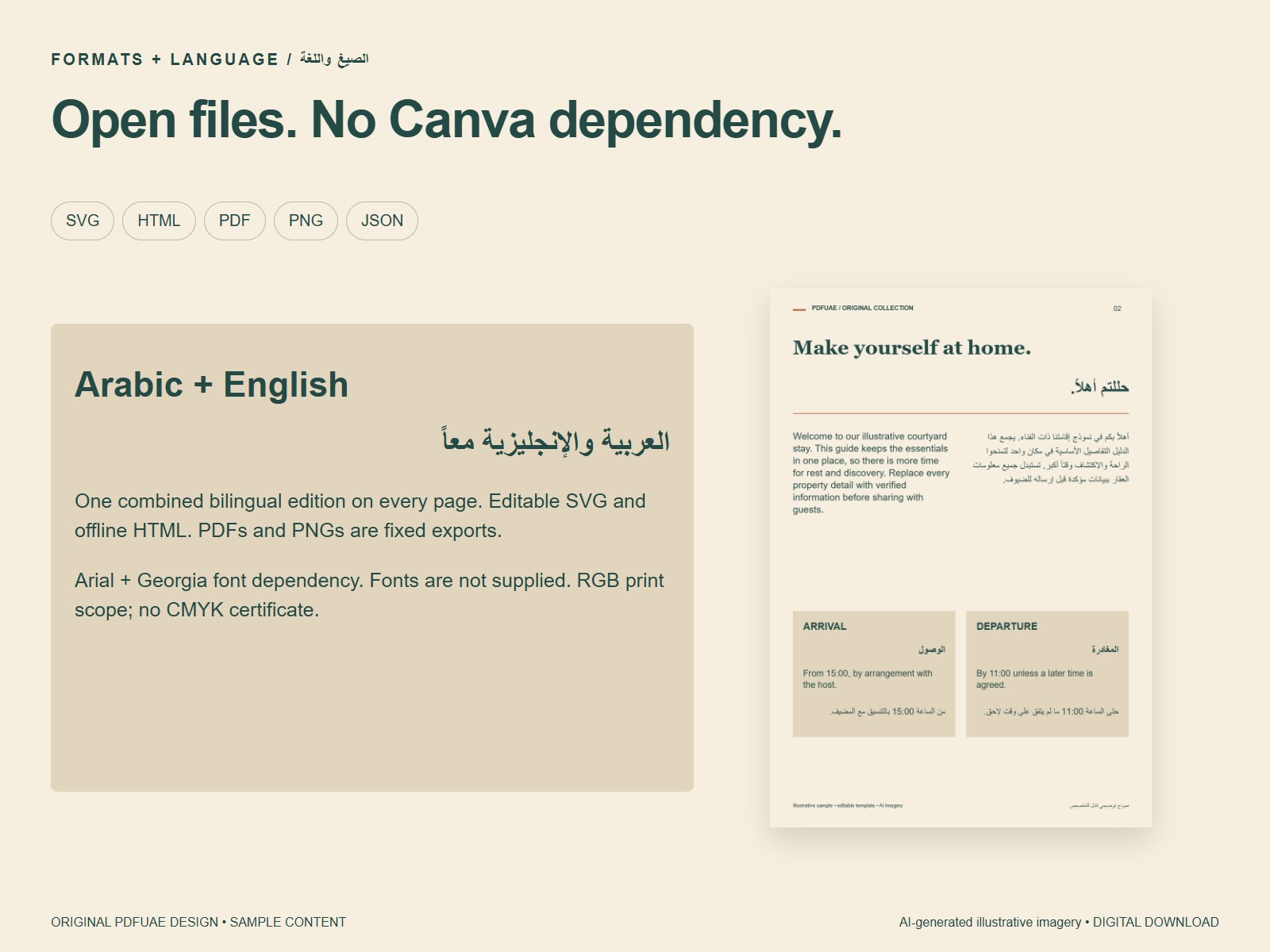Click the heading 'Open files. No Canva dependency.'
This screenshot has width=1270, height=952.
point(447,120)
